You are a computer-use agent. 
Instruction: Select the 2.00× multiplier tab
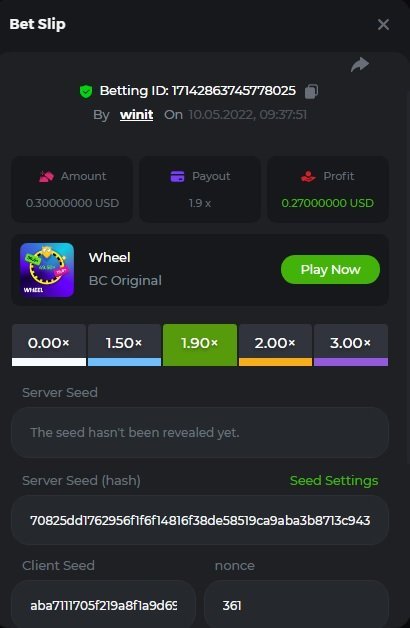(x=275, y=345)
